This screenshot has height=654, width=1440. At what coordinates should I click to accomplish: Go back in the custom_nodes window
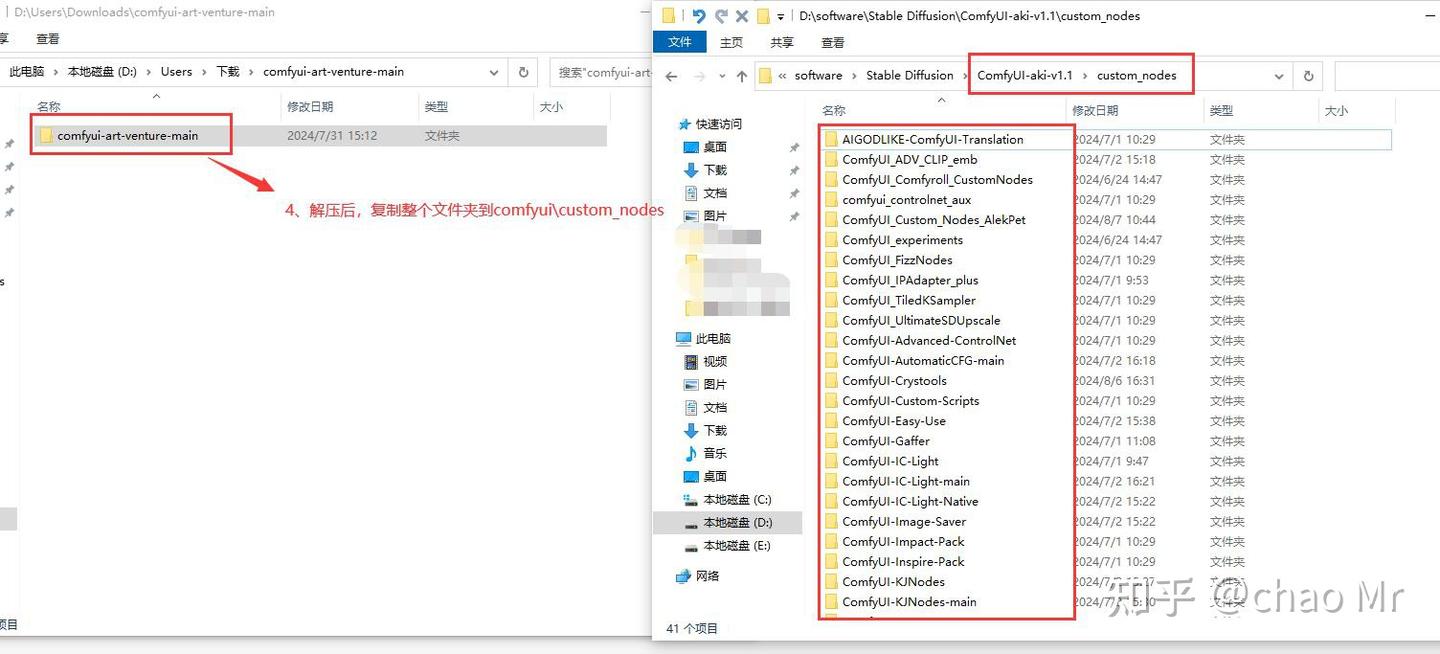[672, 76]
